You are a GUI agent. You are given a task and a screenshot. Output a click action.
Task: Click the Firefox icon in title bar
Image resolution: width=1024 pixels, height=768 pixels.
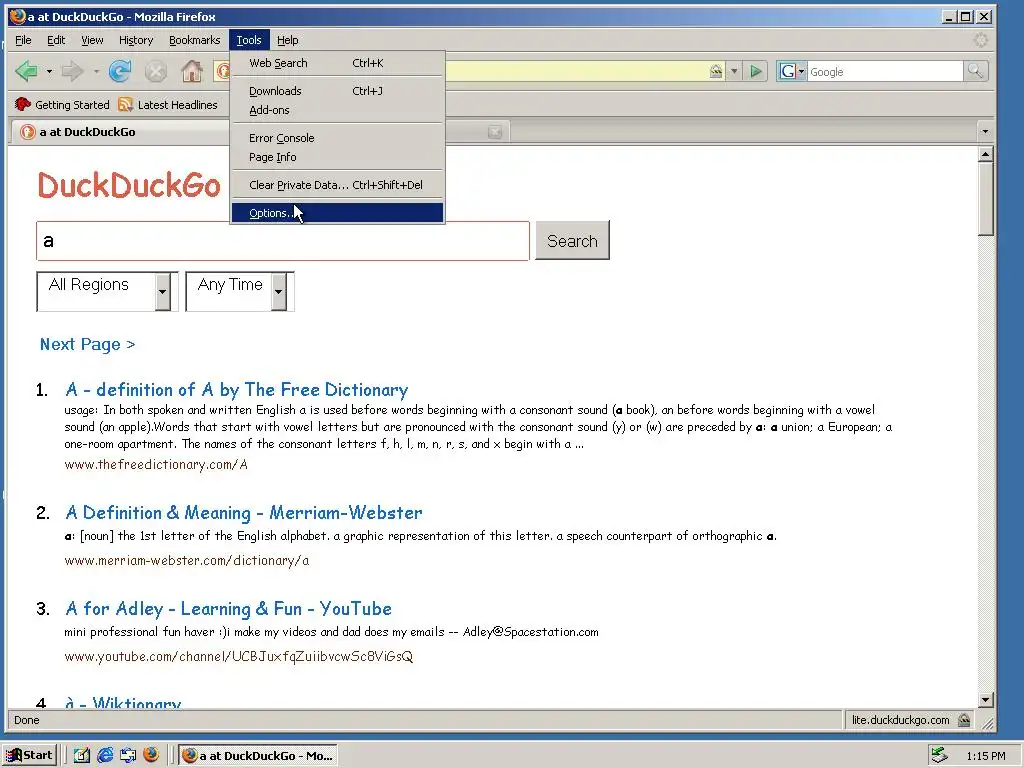click(x=18, y=16)
